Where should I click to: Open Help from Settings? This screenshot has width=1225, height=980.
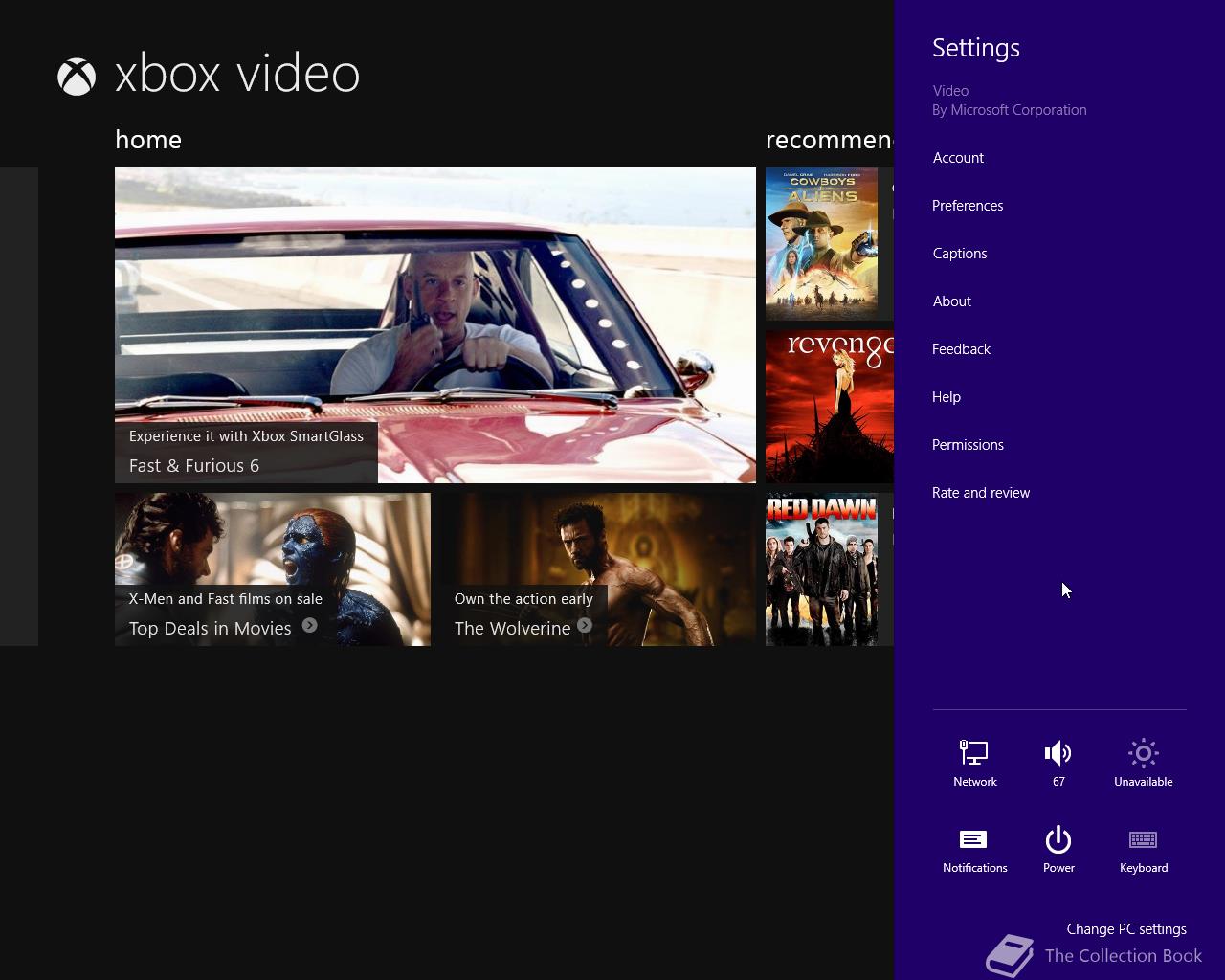pyautogui.click(x=947, y=397)
